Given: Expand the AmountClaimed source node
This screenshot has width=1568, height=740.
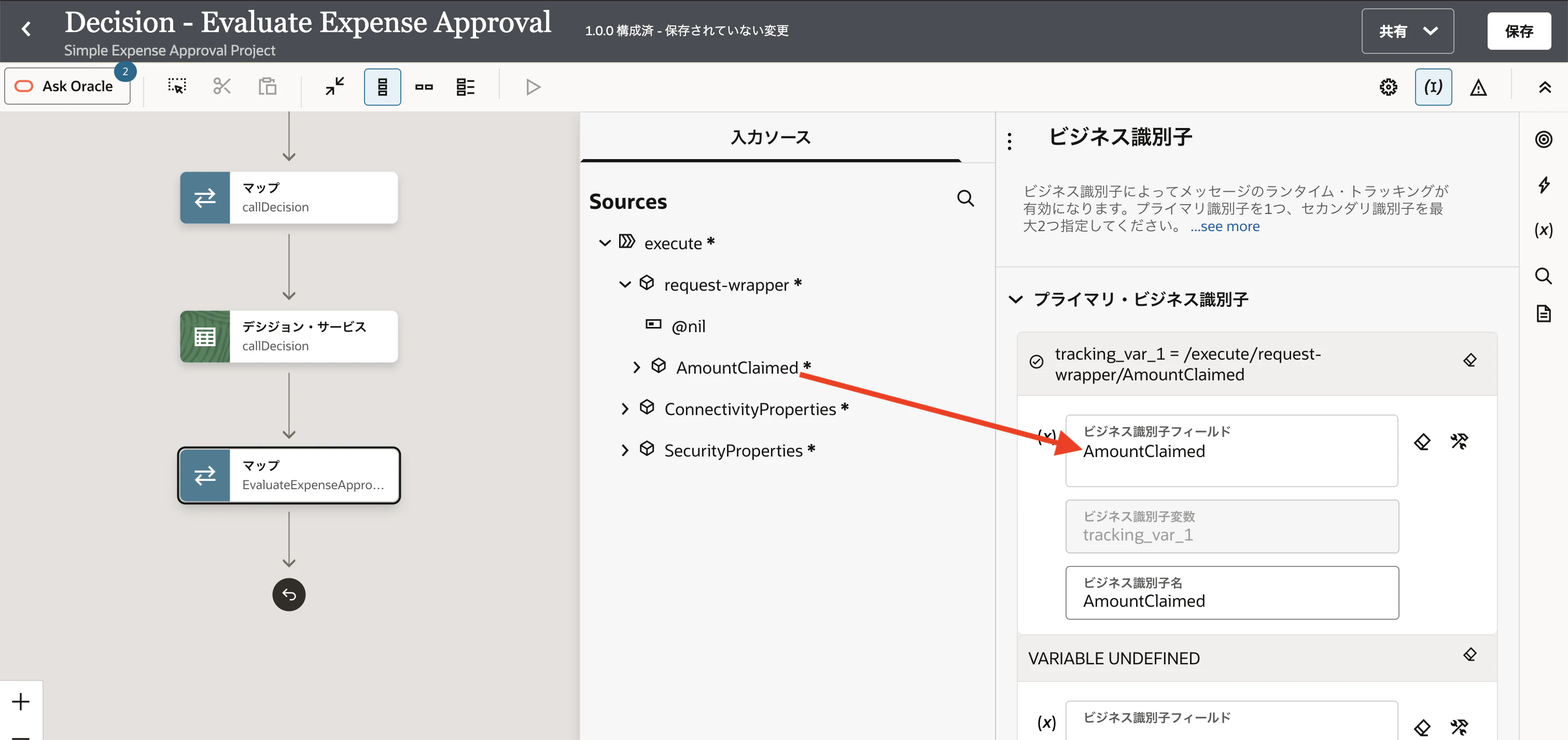Looking at the screenshot, I should click(636, 367).
